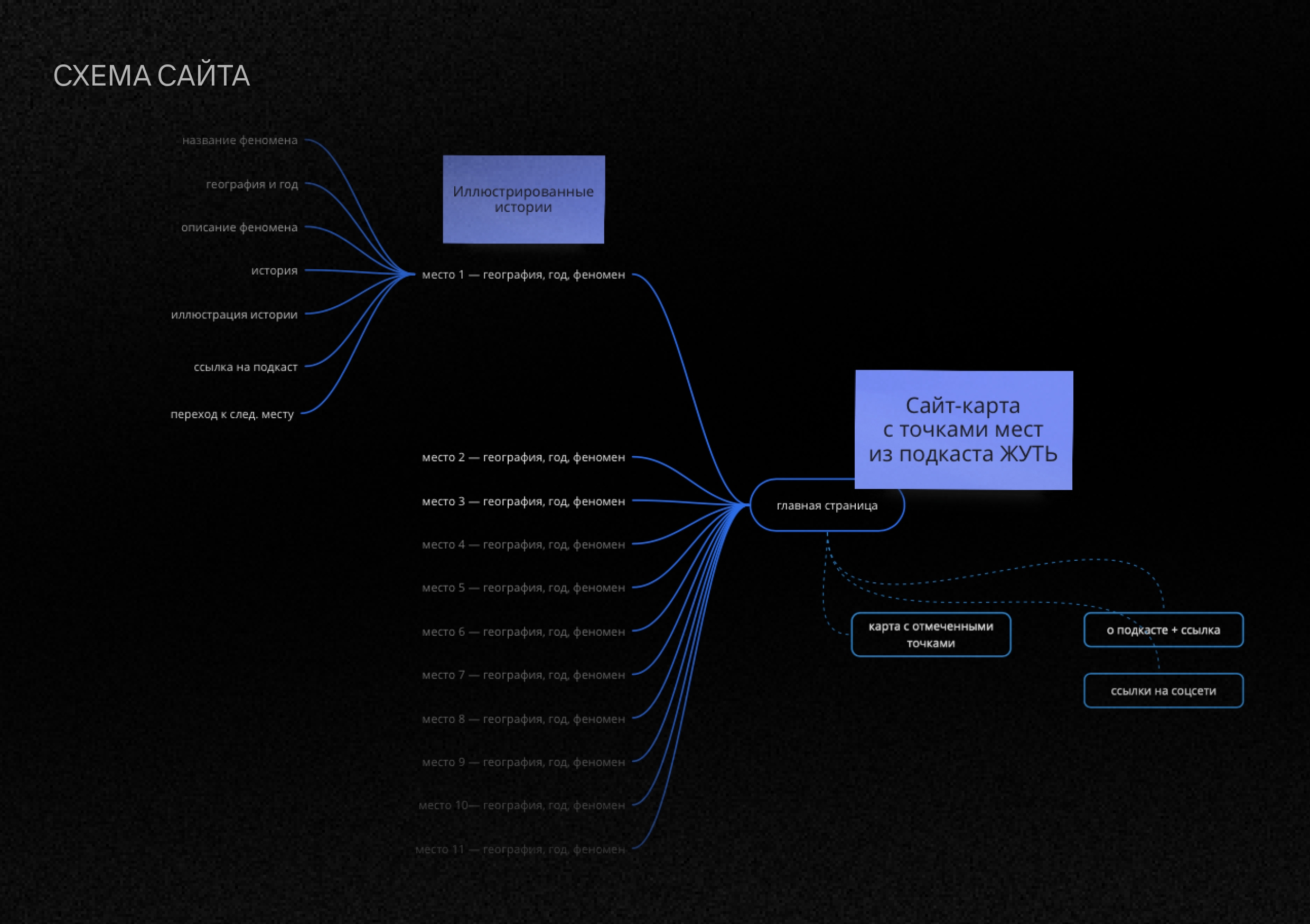Select the 'место 3' branch node
The width and height of the screenshot is (1310, 924).
tap(523, 502)
